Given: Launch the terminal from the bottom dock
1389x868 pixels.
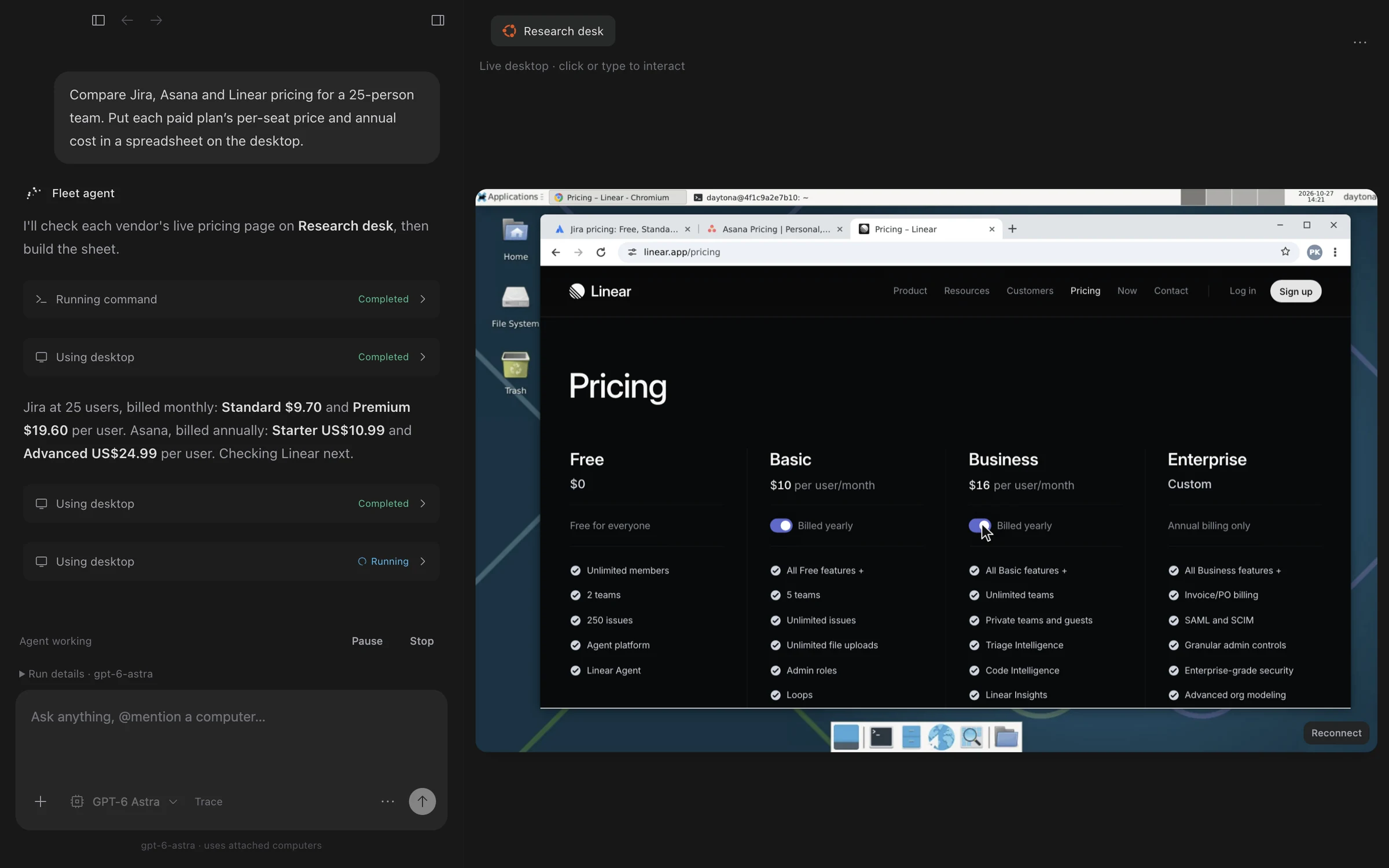Looking at the screenshot, I should coord(881,737).
